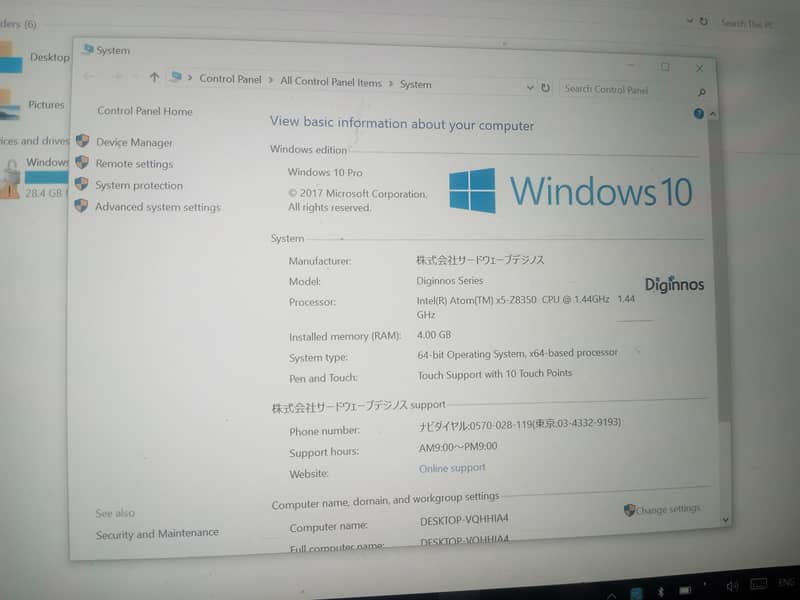800x600 pixels.
Task: Expand the chevron after All Control Panel Items
Action: (390, 82)
